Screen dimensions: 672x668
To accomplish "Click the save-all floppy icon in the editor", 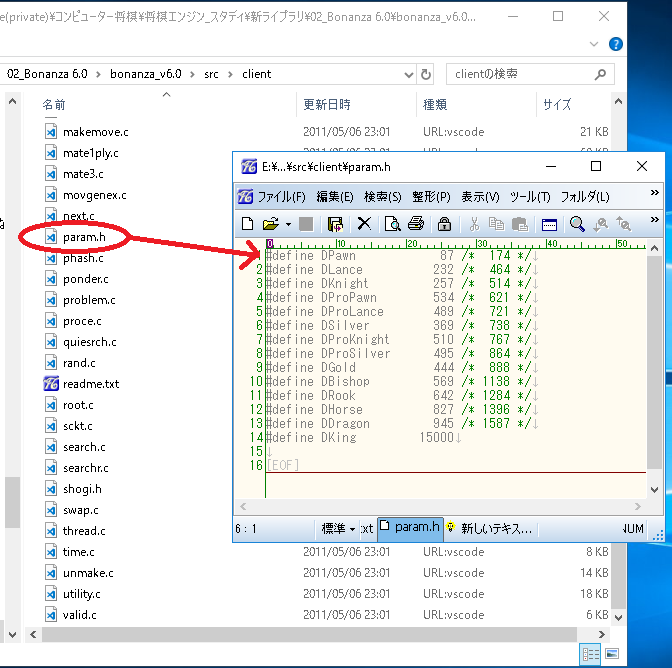I will pos(335,224).
